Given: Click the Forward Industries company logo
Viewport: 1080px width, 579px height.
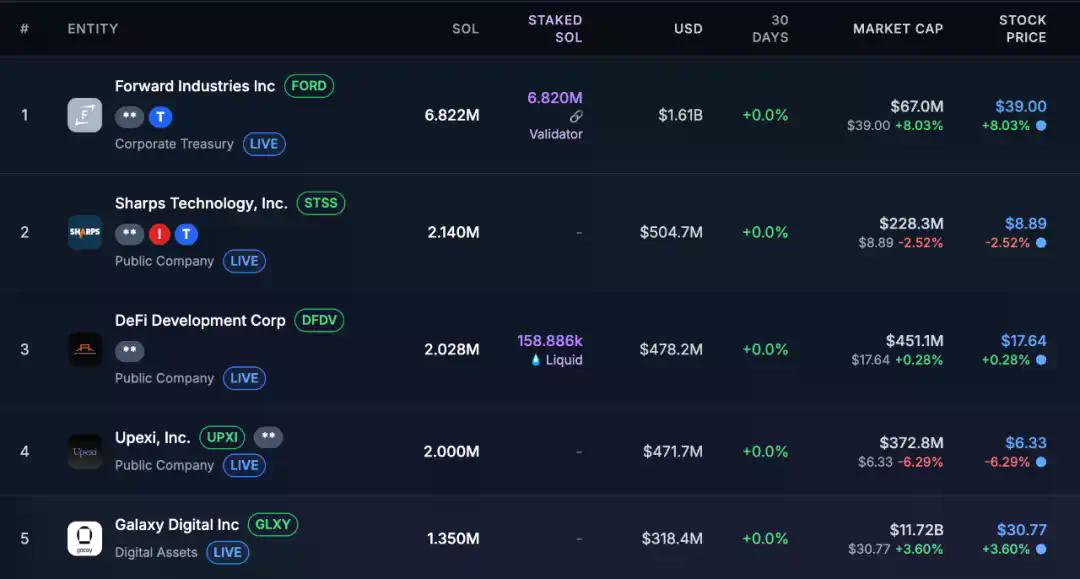Looking at the screenshot, I should [x=84, y=115].
